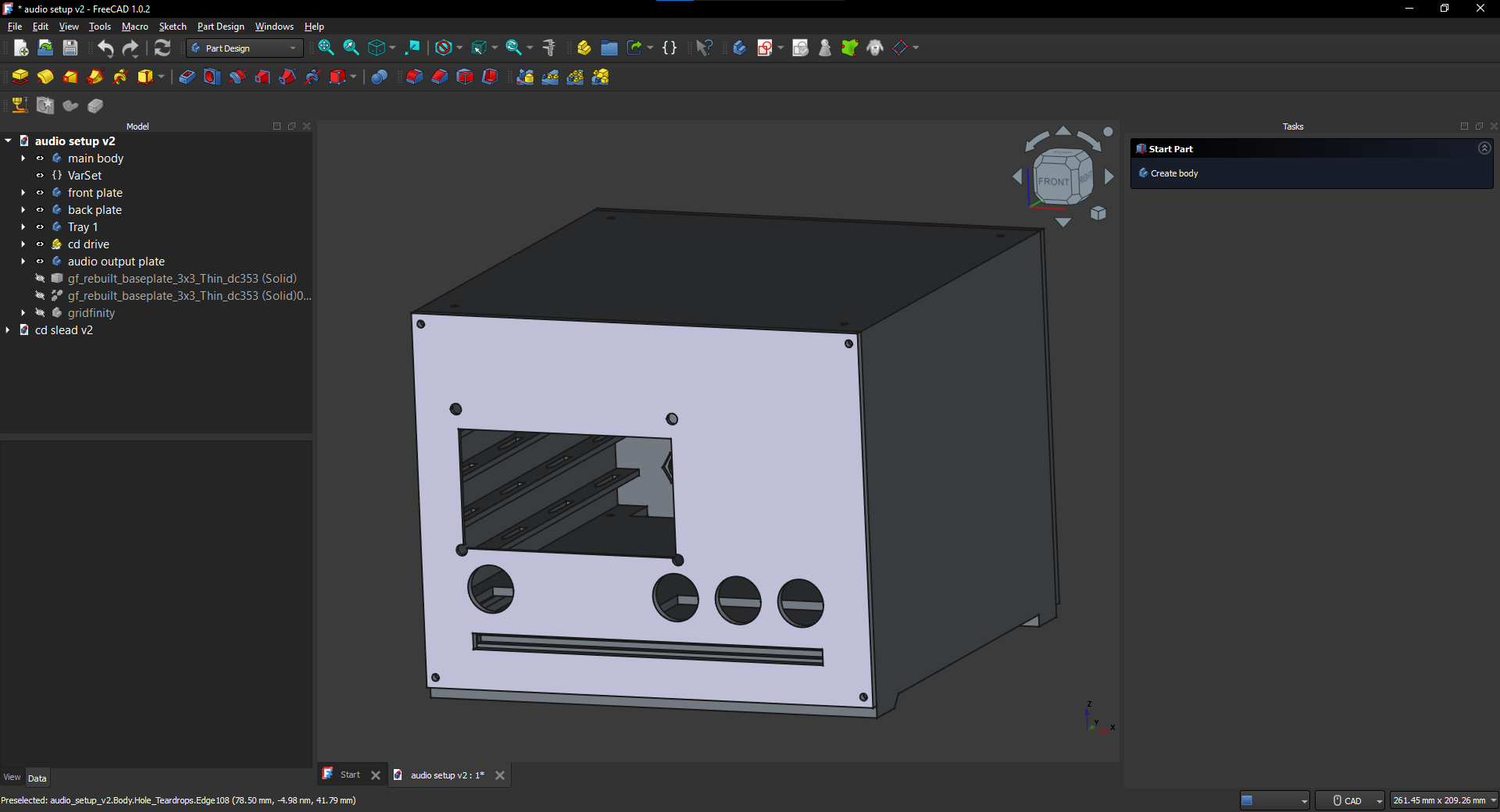Click the Boolean operation icon
This screenshot has height=812, width=1500.
click(x=379, y=77)
